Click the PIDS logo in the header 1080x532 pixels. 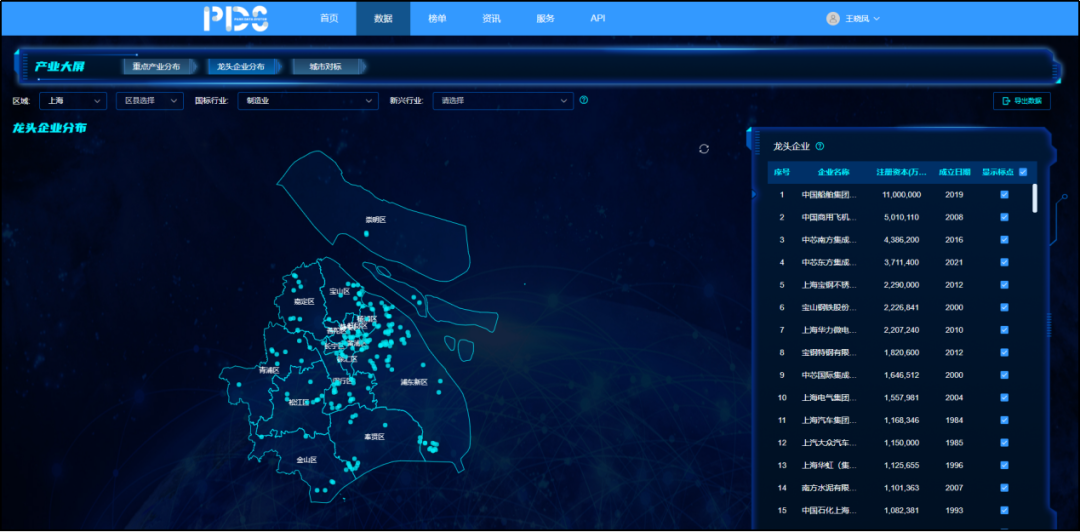point(241,18)
